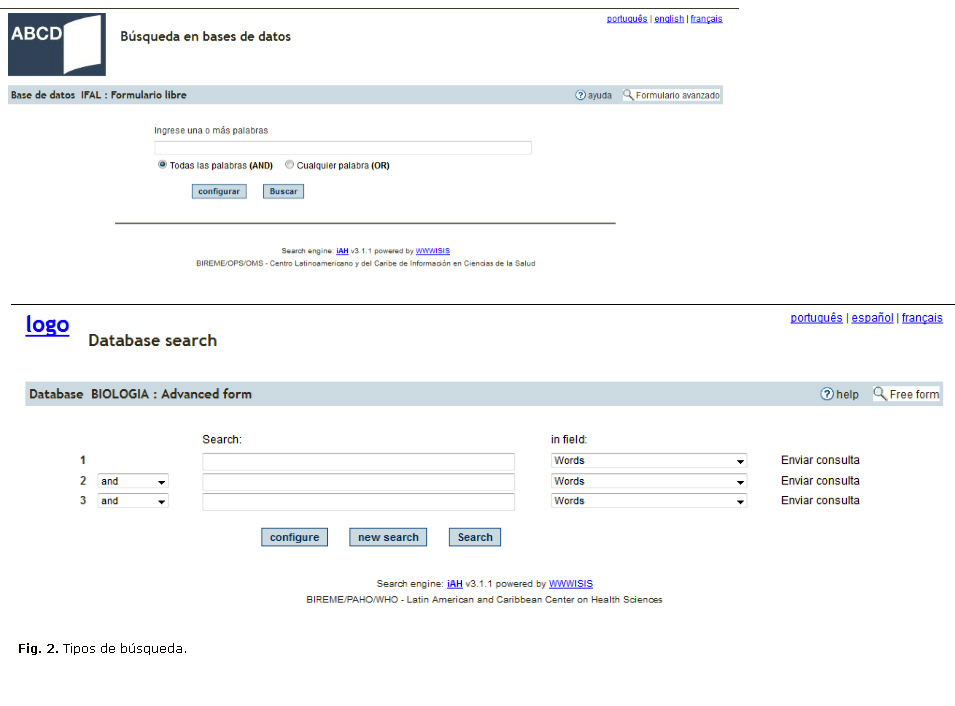Open the row 2 'and' operator dropdown
This screenshot has height=706, width=955.
(x=132, y=481)
